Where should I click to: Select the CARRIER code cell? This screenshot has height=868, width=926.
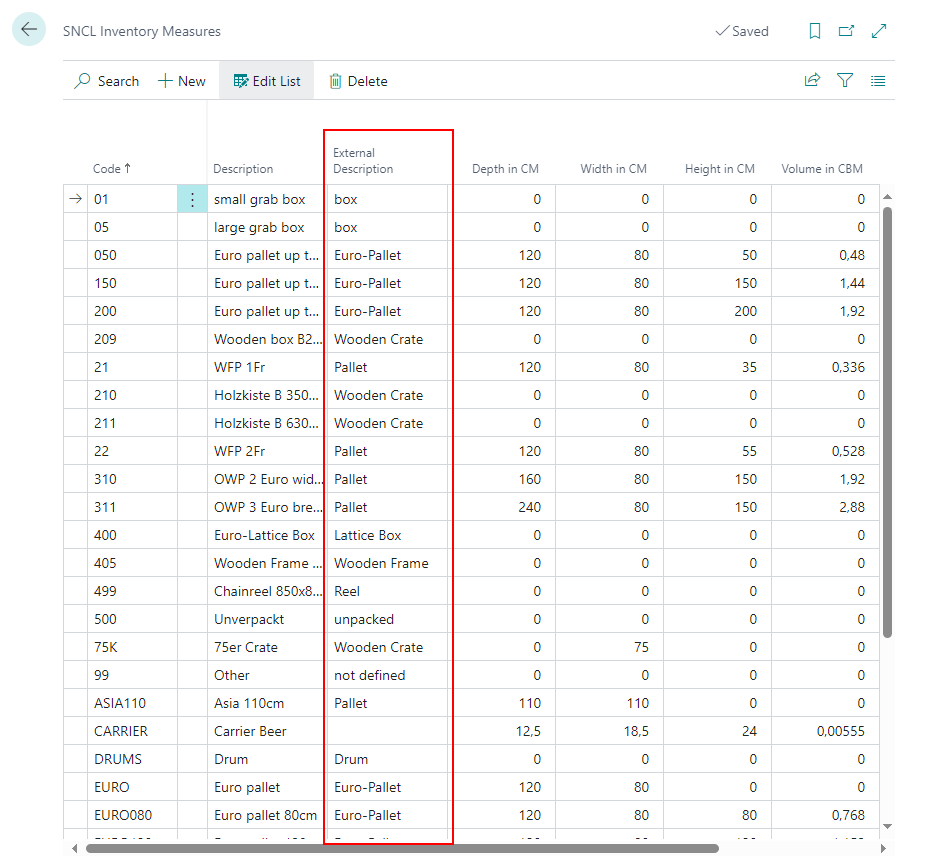pos(120,731)
